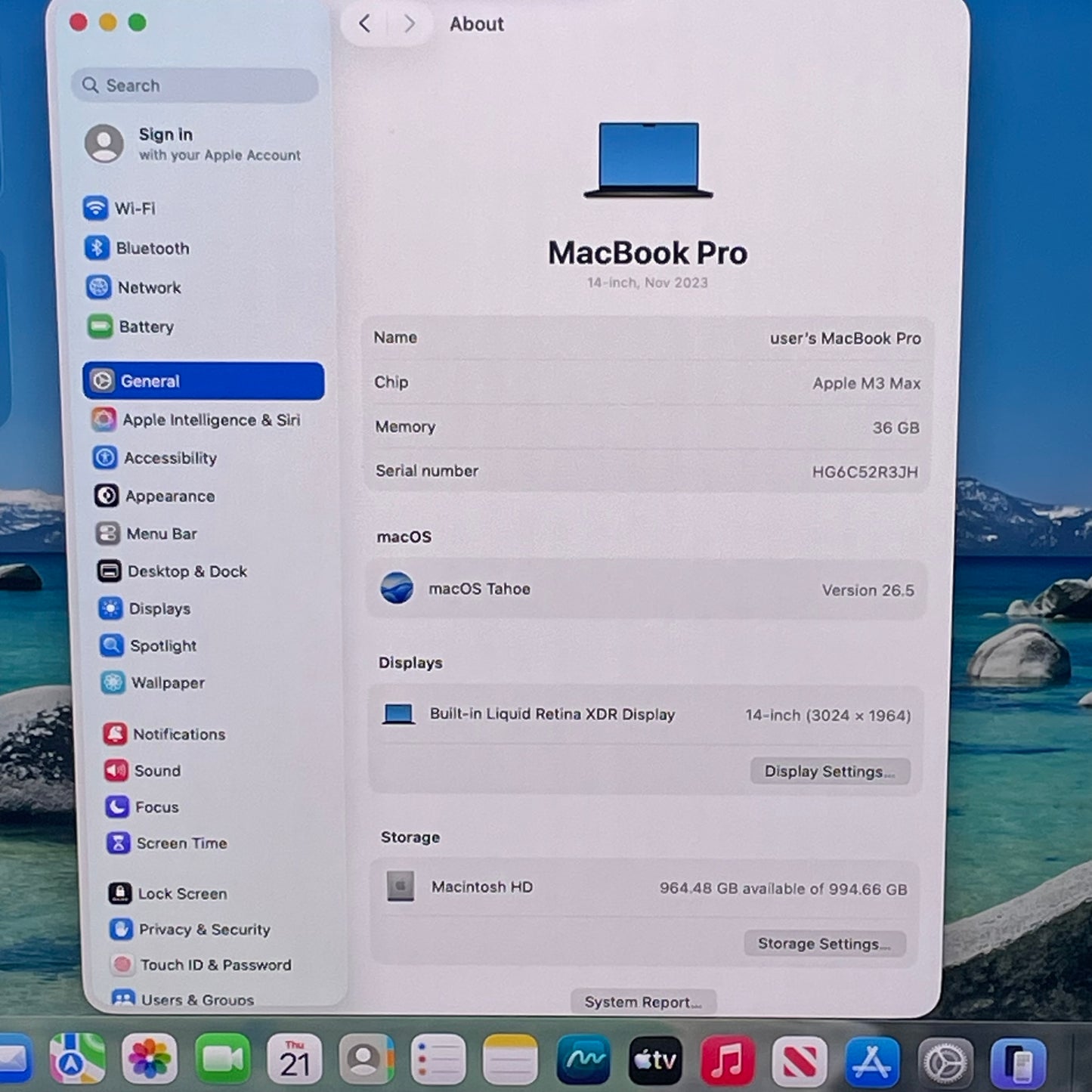This screenshot has height=1092, width=1092.
Task: Open Apple TV in the Dock
Action: (655, 1060)
